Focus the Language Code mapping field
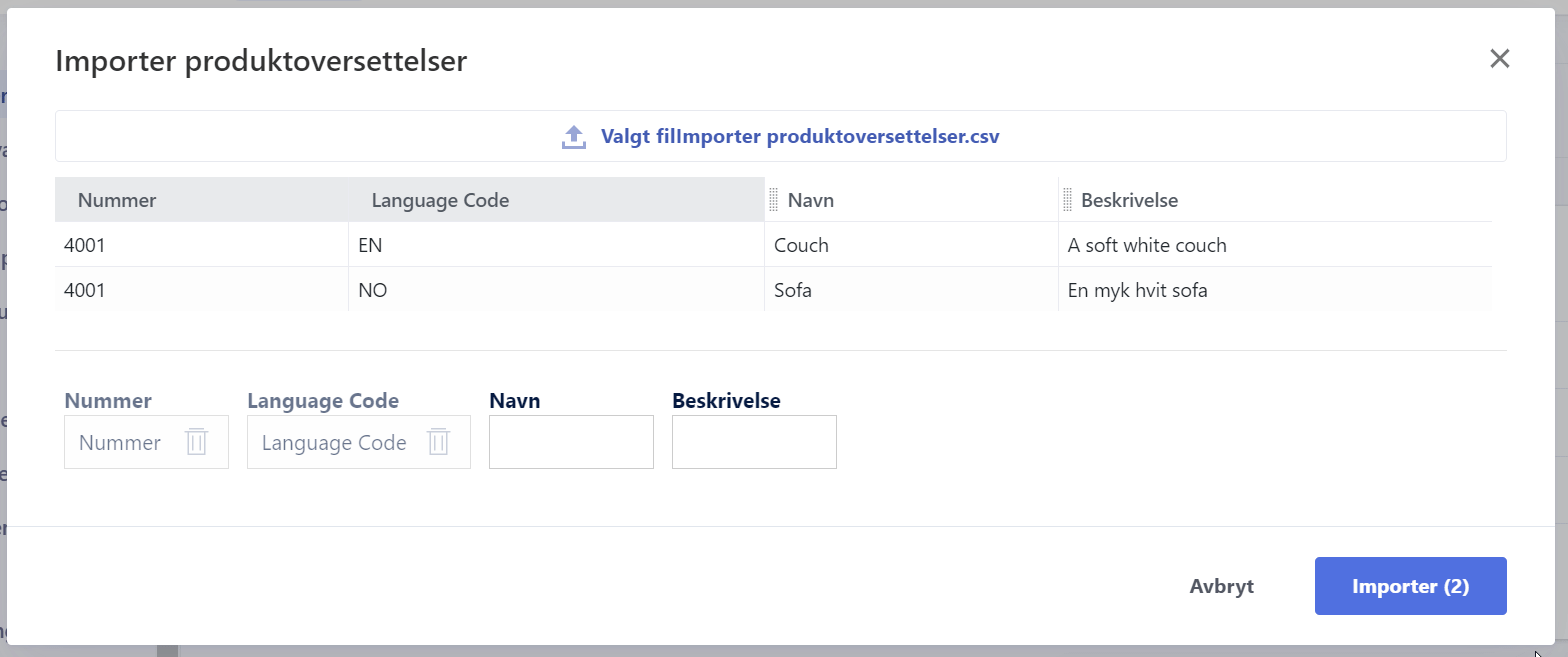 [334, 442]
